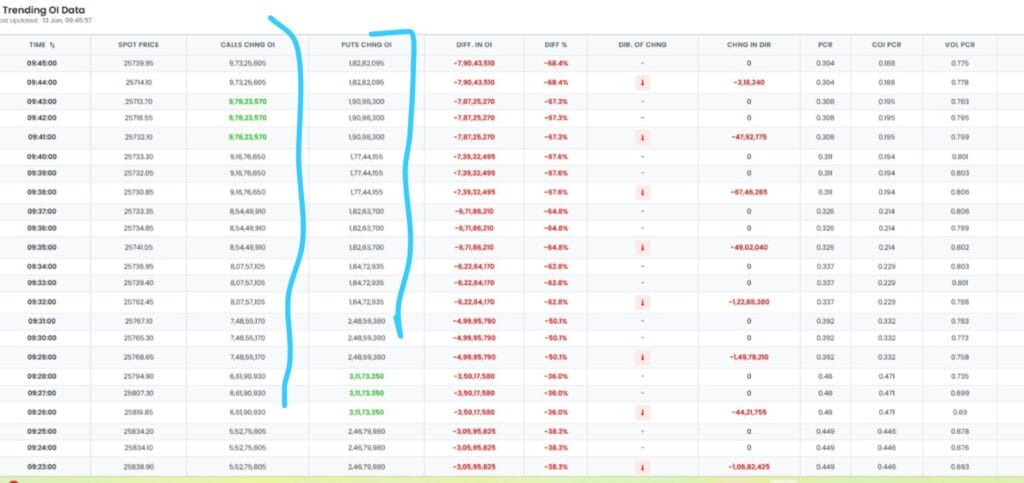Click the down arrow in 09:23:00 row
1024x483 pixels.
point(641,467)
